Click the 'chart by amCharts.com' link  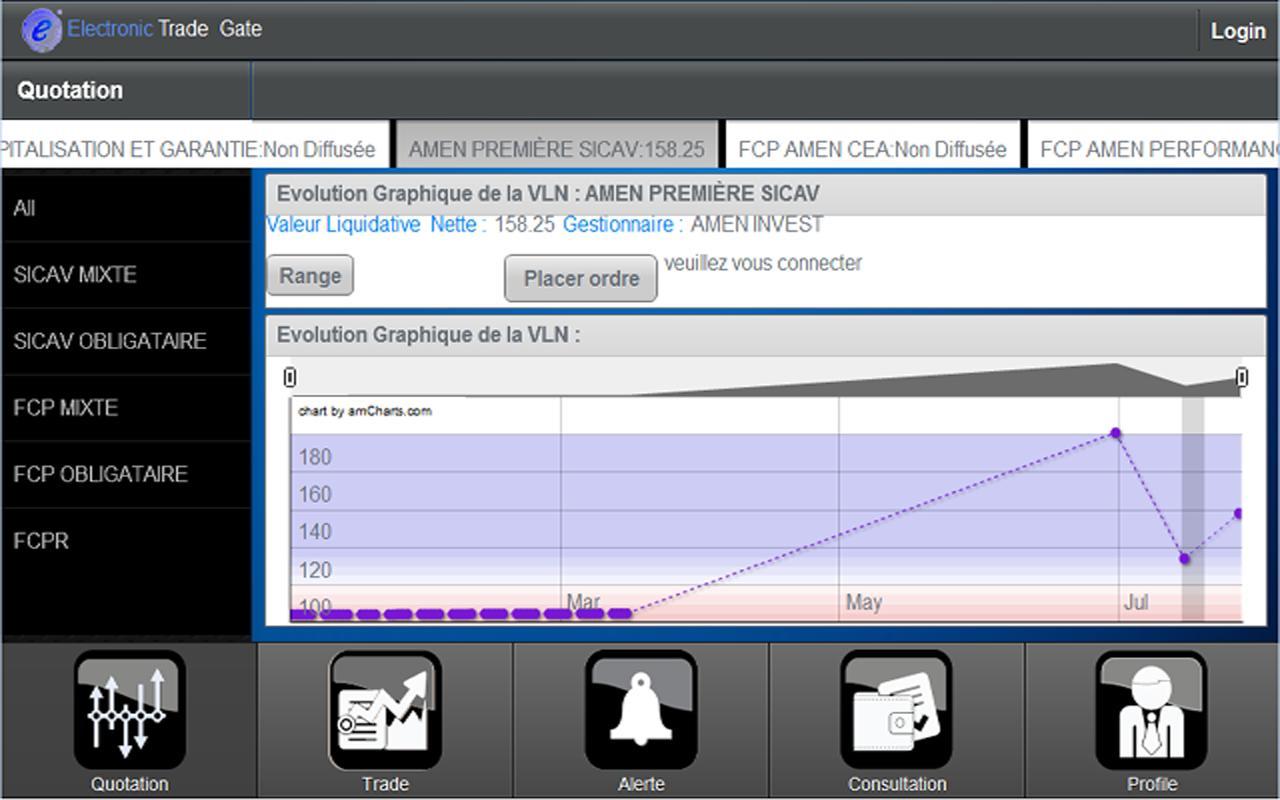[x=365, y=411]
